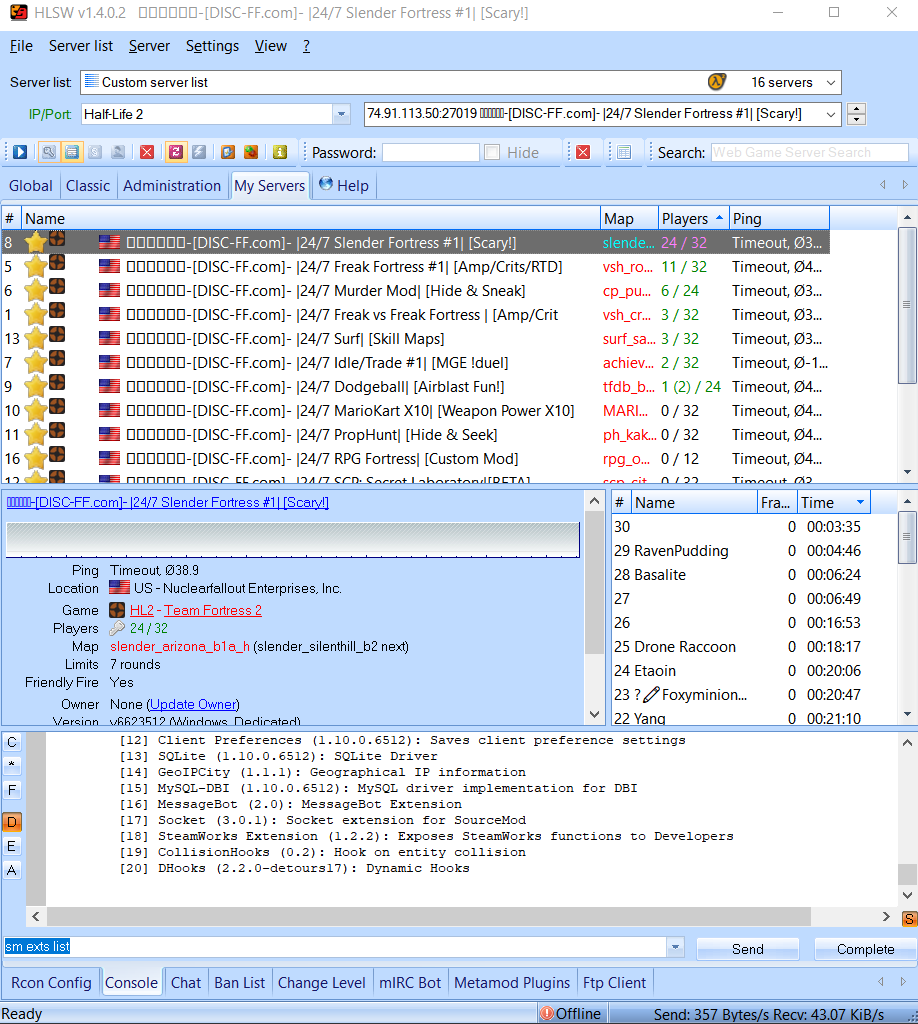918x1024 pixels.
Task: Open the Server list menu
Action: tap(81, 46)
